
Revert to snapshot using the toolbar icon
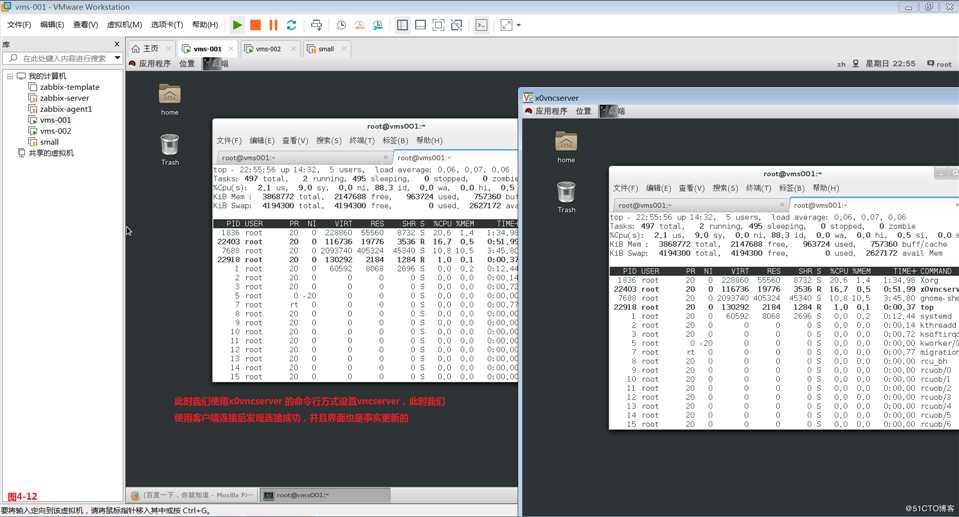coord(360,25)
